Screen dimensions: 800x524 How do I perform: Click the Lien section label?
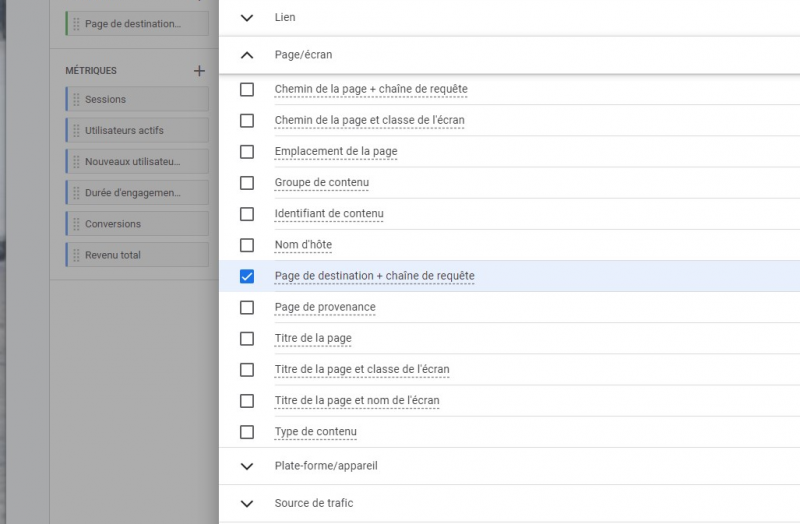(x=285, y=17)
